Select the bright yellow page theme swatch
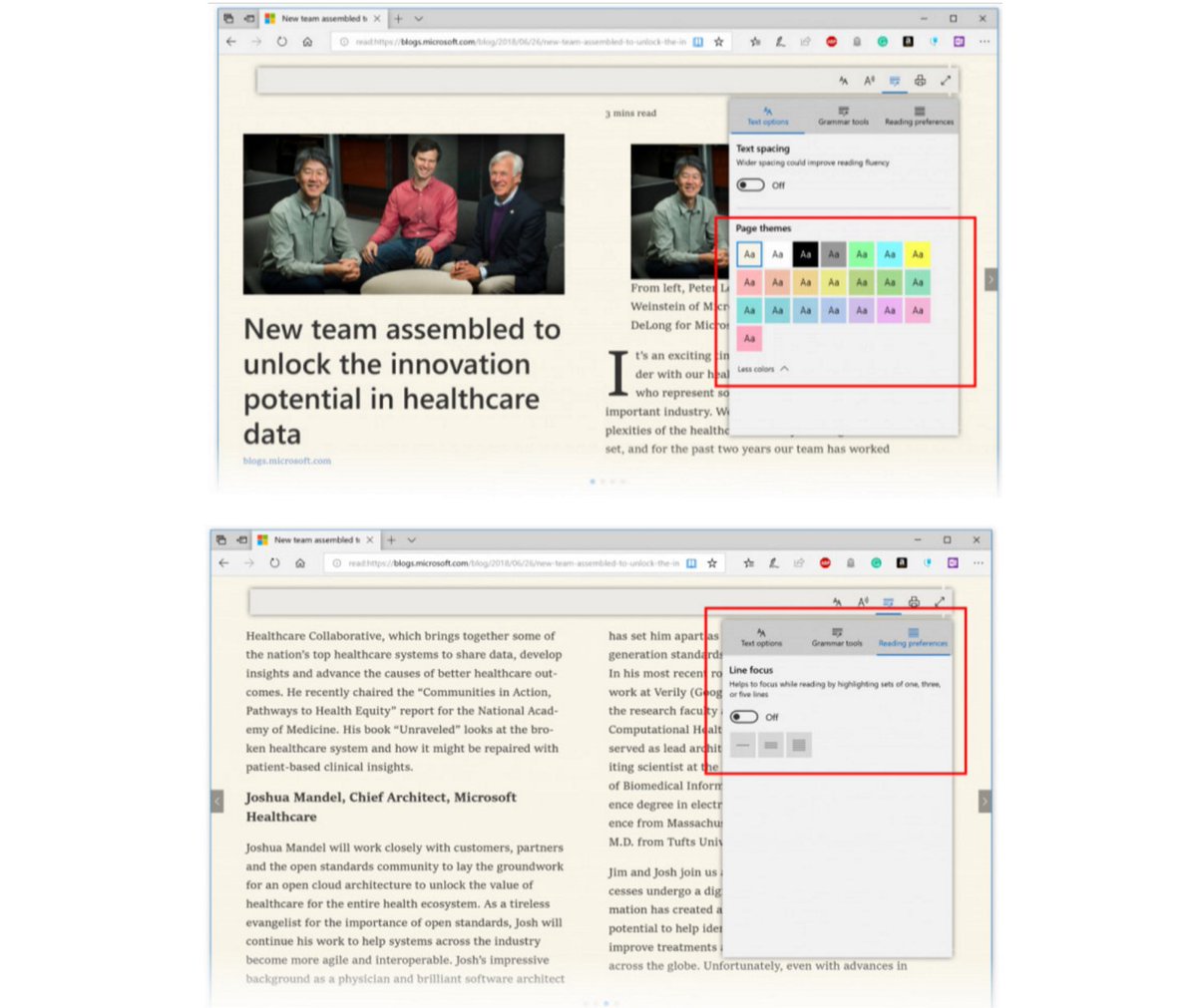The height and width of the screenshot is (1008, 1197). pyautogui.click(x=917, y=254)
